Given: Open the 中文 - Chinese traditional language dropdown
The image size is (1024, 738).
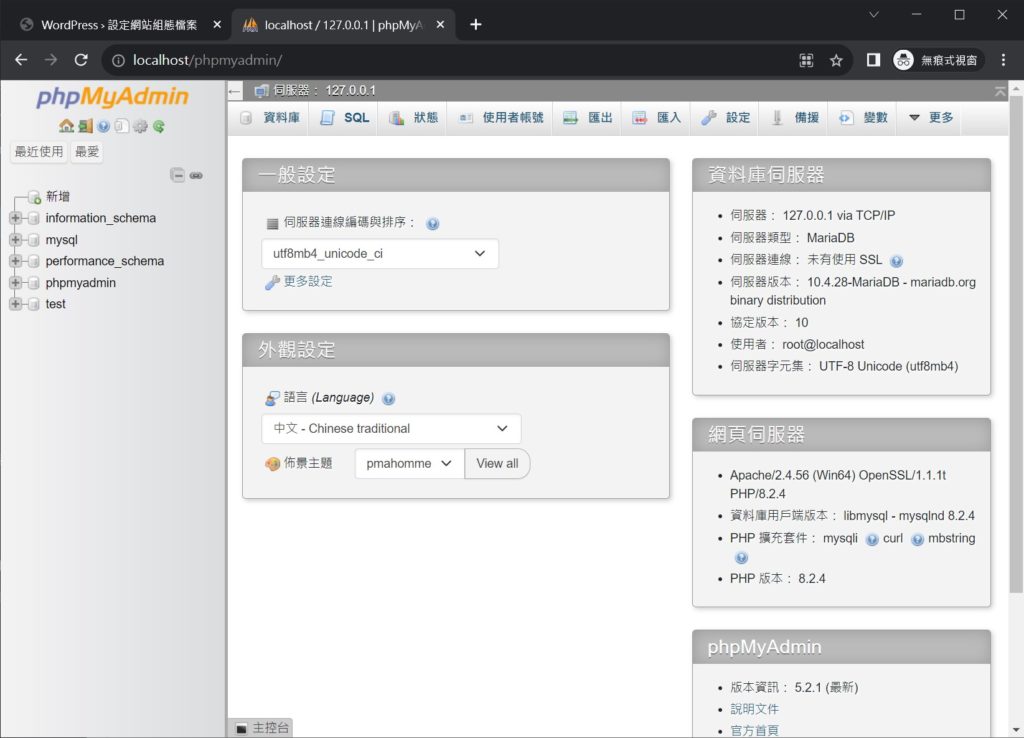Looking at the screenshot, I should click(x=391, y=429).
